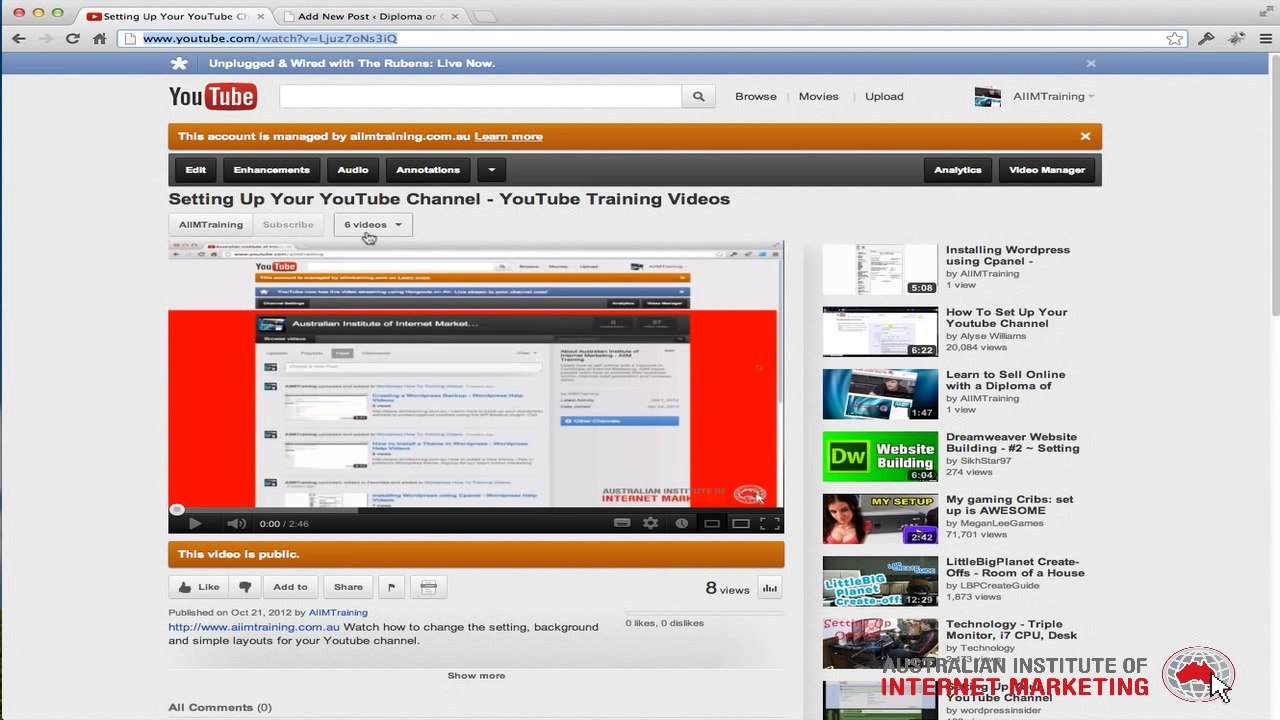Click the Learn more link
The height and width of the screenshot is (720, 1280).
pyautogui.click(x=508, y=136)
